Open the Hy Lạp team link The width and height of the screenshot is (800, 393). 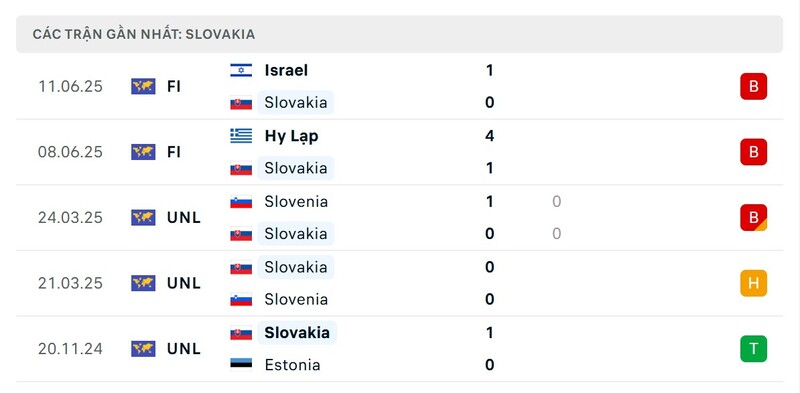coord(291,136)
